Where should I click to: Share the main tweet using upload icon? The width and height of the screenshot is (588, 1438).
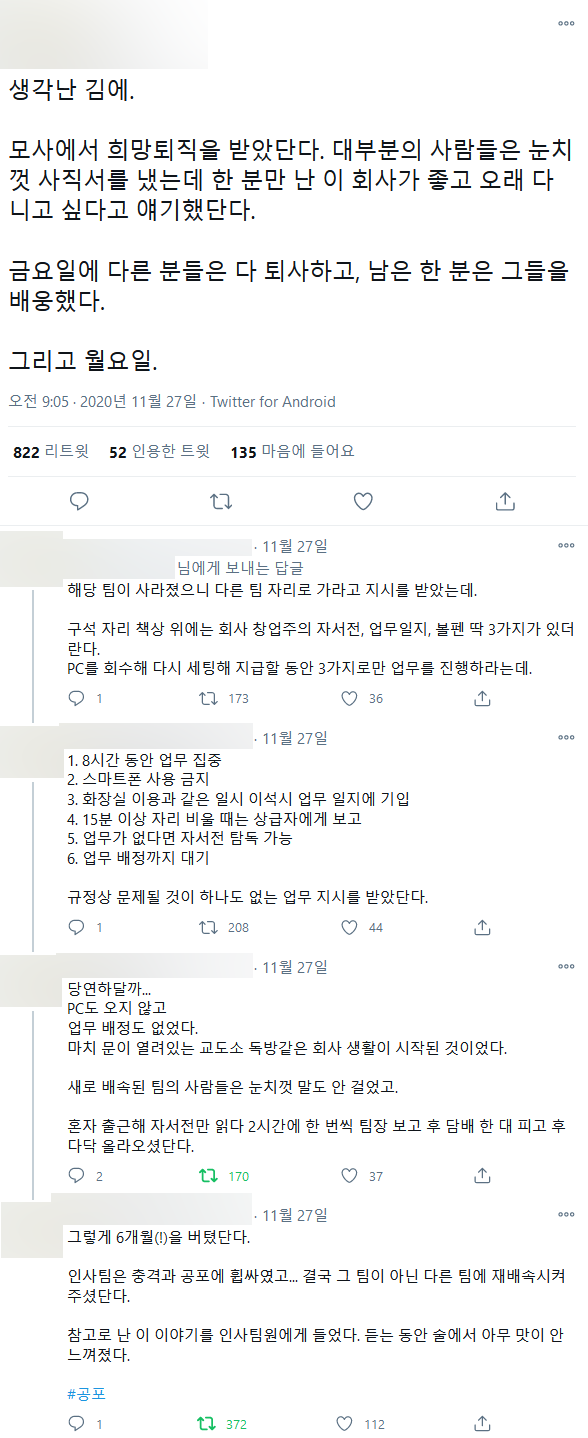506,501
